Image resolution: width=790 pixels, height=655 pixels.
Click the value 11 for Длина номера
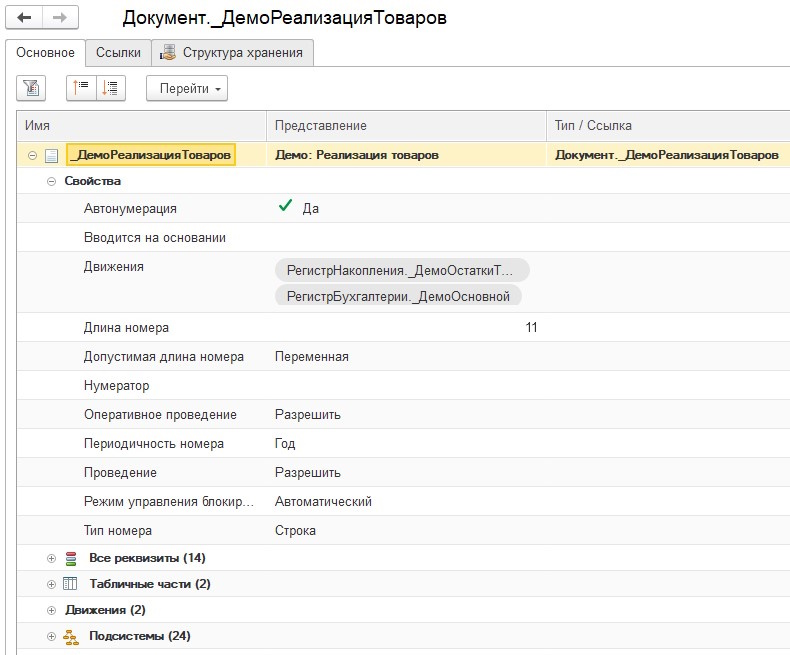tap(531, 328)
